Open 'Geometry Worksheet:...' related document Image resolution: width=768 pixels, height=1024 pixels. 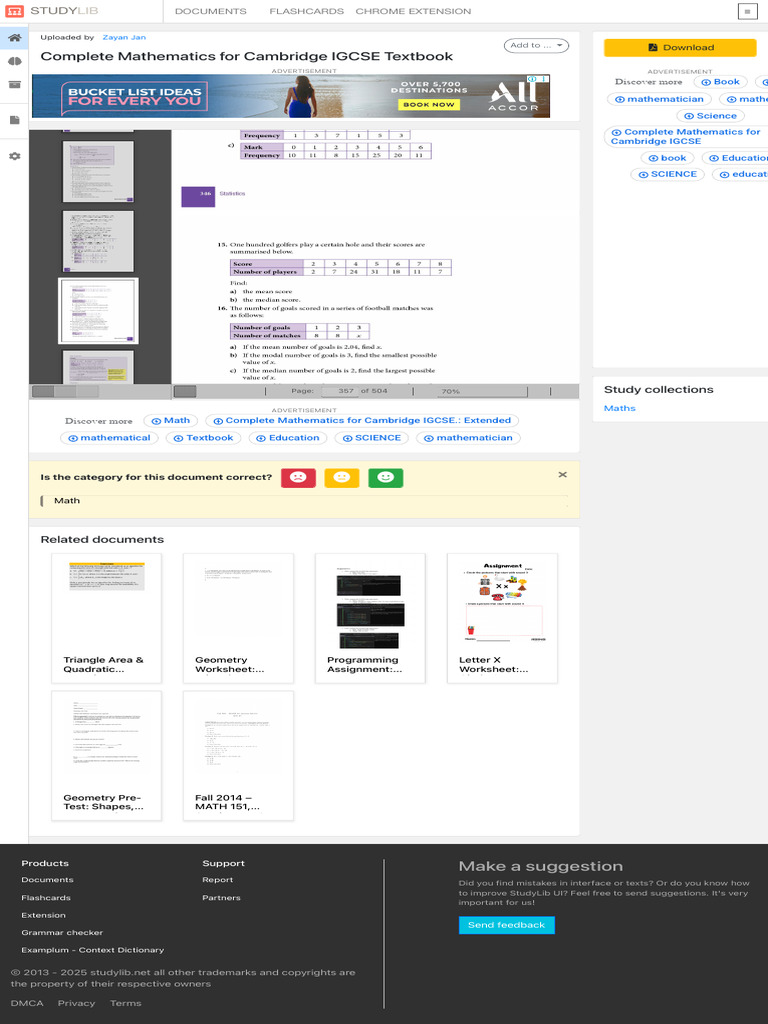point(238,618)
